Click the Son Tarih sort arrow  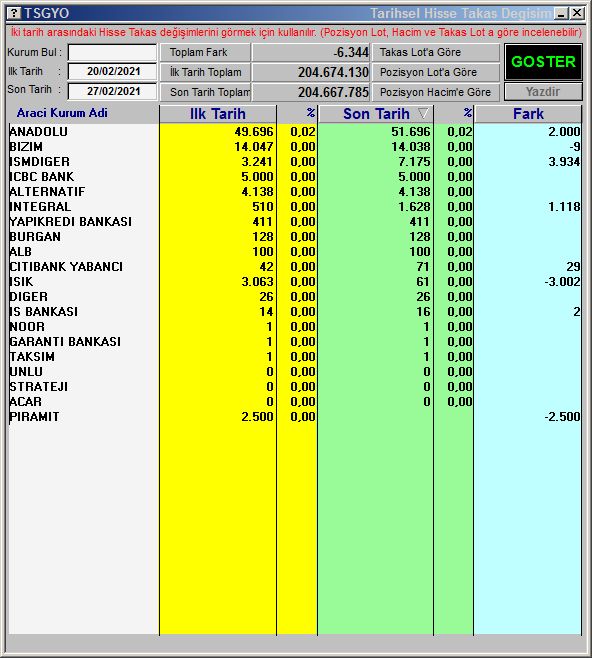tap(423, 113)
